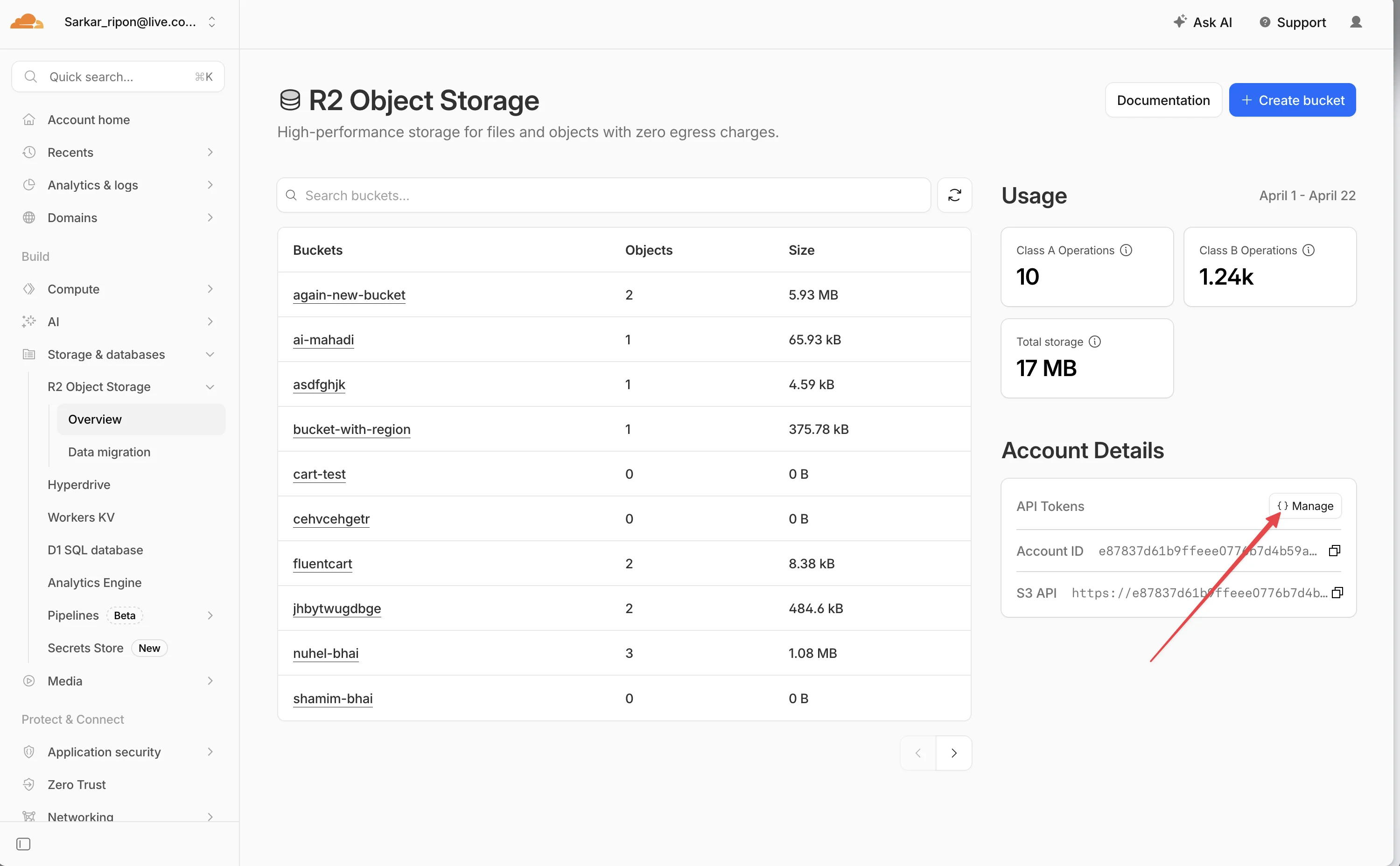Viewport: 1400px width, 866px height.
Task: View Total storage info icon
Action: click(1096, 342)
